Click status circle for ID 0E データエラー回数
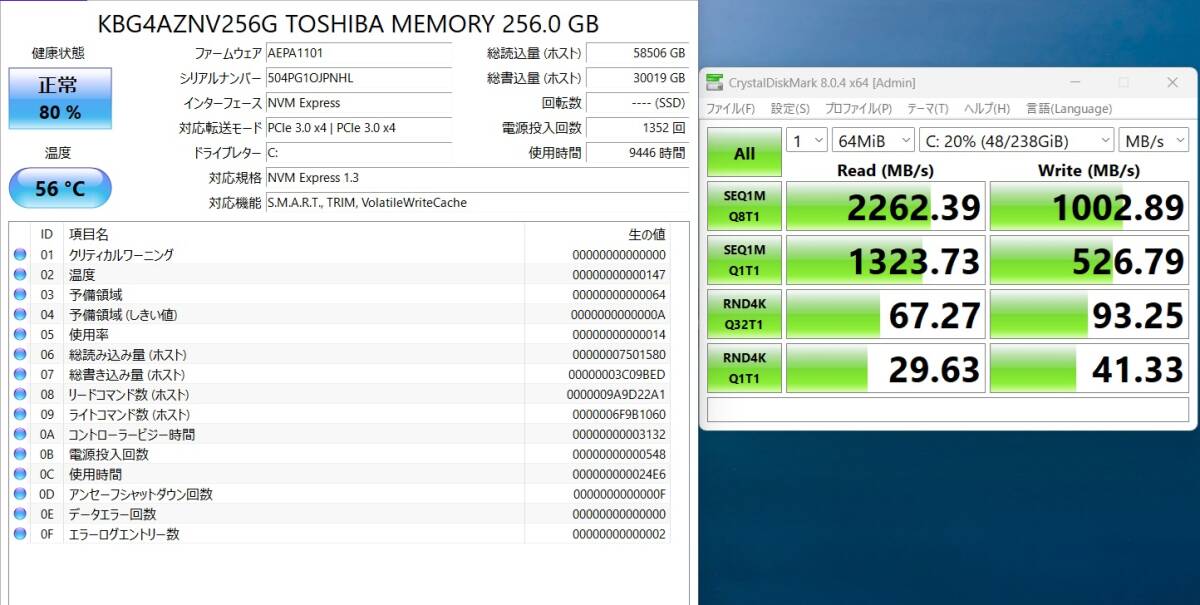Viewport: 1200px width, 605px height. coord(20,514)
